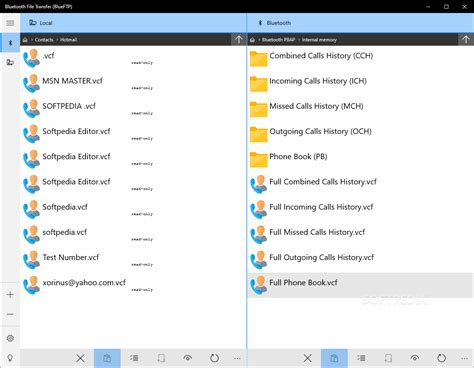Click Contacts in the Local breadcrumb
474x368 pixels.
[x=44, y=40]
